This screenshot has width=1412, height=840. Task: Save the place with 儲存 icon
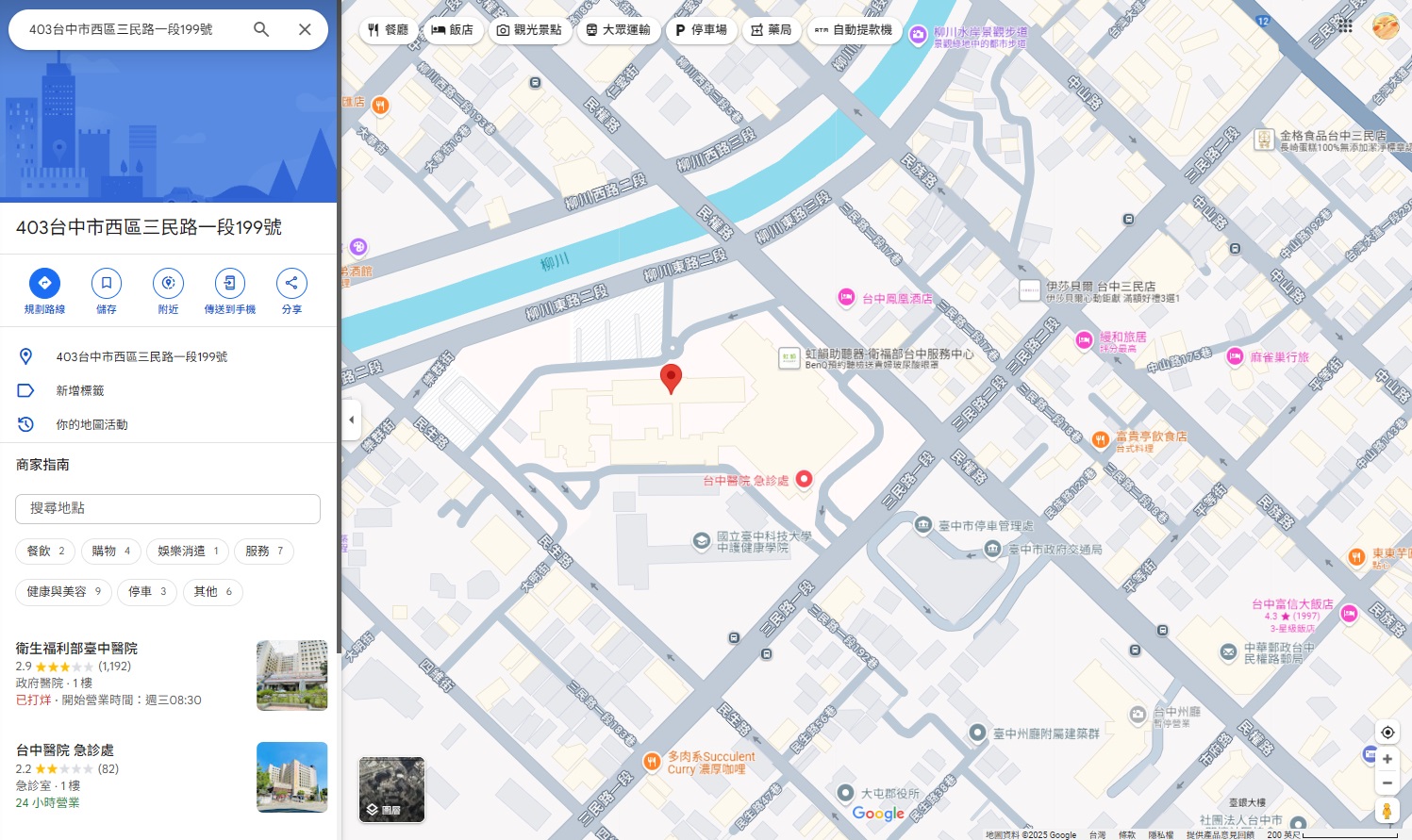coord(107,284)
